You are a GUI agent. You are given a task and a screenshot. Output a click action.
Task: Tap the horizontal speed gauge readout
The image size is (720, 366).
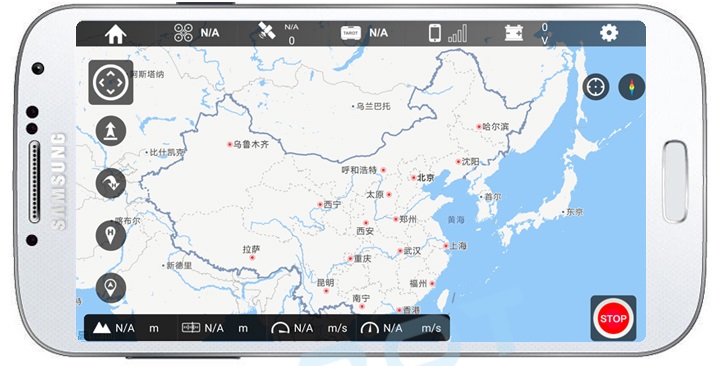pyautogui.click(x=309, y=328)
